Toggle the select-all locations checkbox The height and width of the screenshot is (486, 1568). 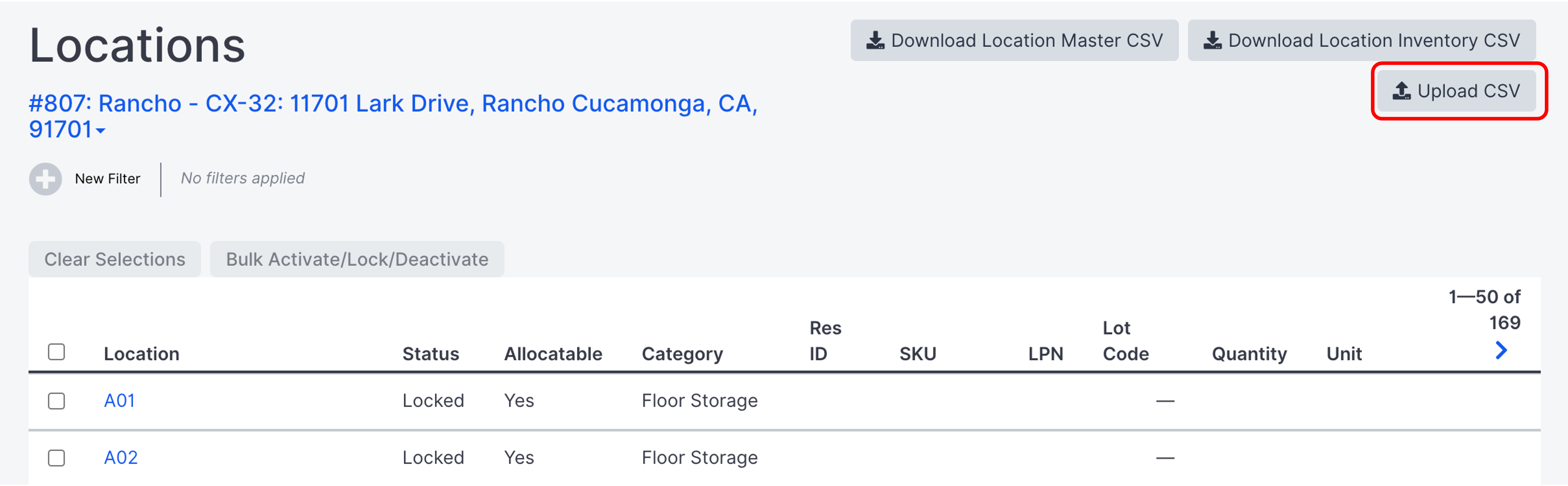coord(57,352)
